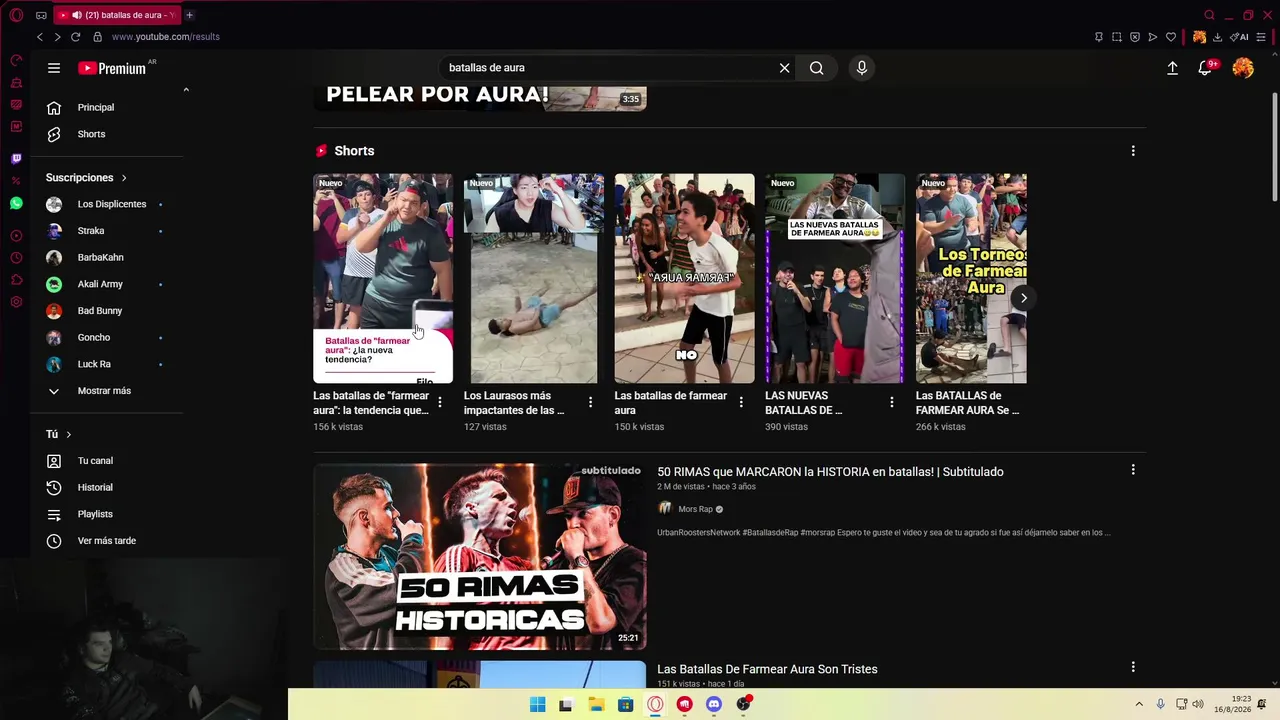Run the search with the magnifier button
Image resolution: width=1280 pixels, height=720 pixels.
(817, 68)
